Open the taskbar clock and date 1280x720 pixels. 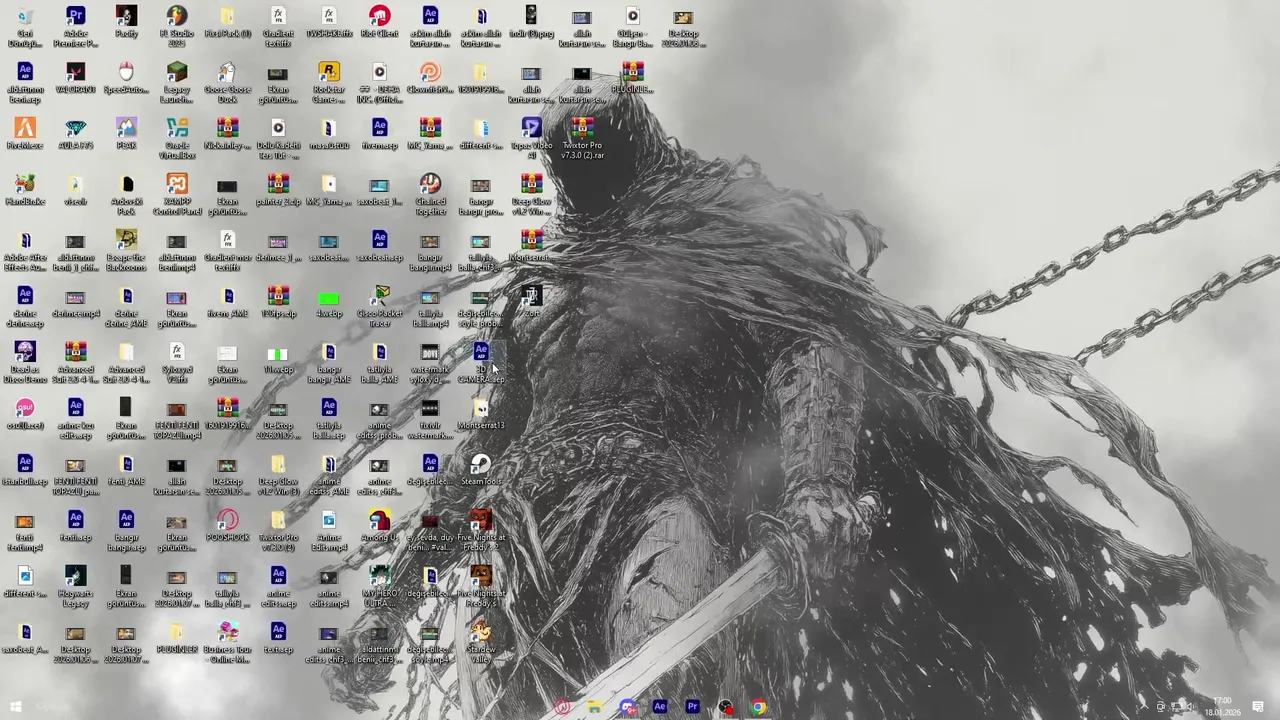pyautogui.click(x=1222, y=707)
